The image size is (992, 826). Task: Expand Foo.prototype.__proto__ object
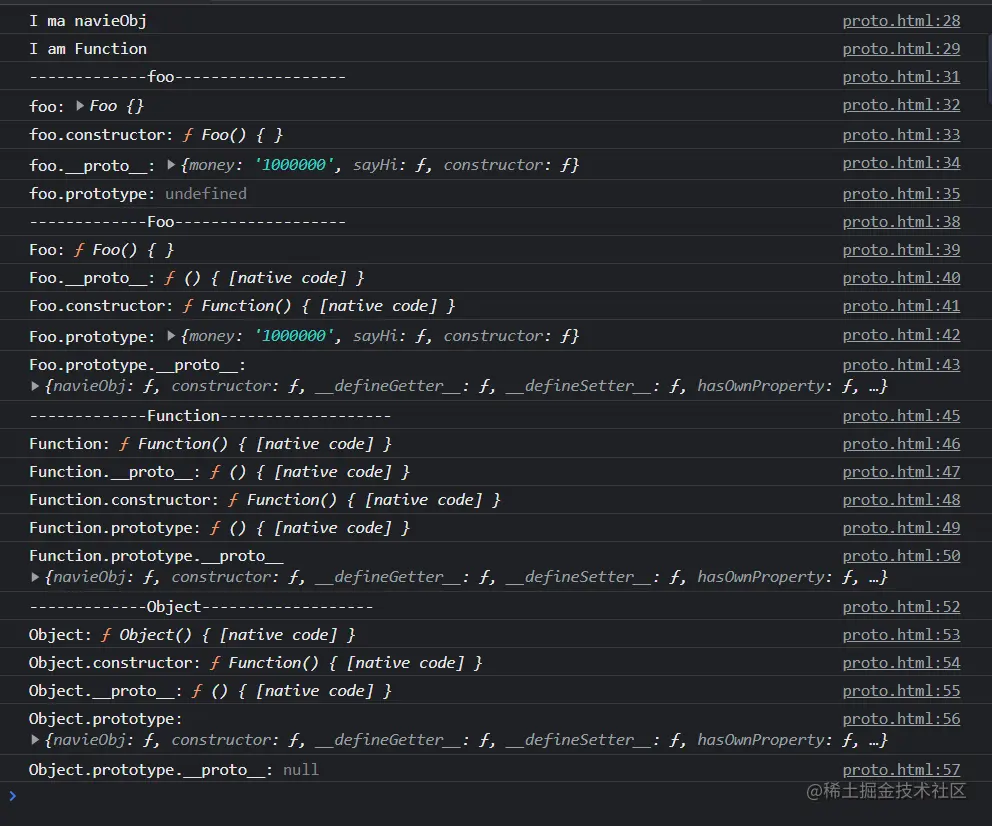(35, 386)
